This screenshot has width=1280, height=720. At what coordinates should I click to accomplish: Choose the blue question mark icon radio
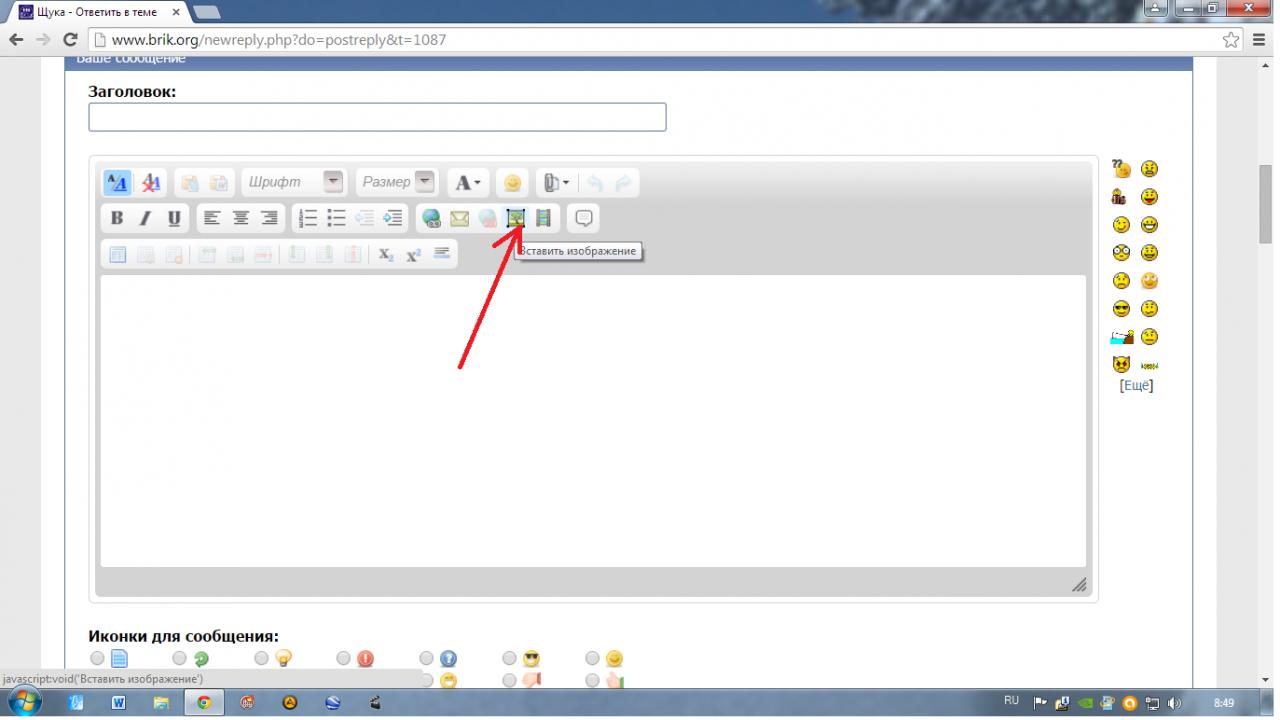(x=427, y=658)
